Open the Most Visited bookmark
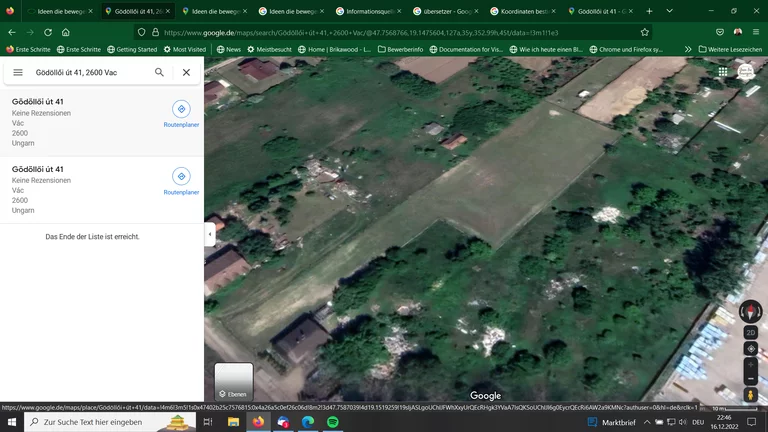Viewport: 768px width, 432px height. 185,49
